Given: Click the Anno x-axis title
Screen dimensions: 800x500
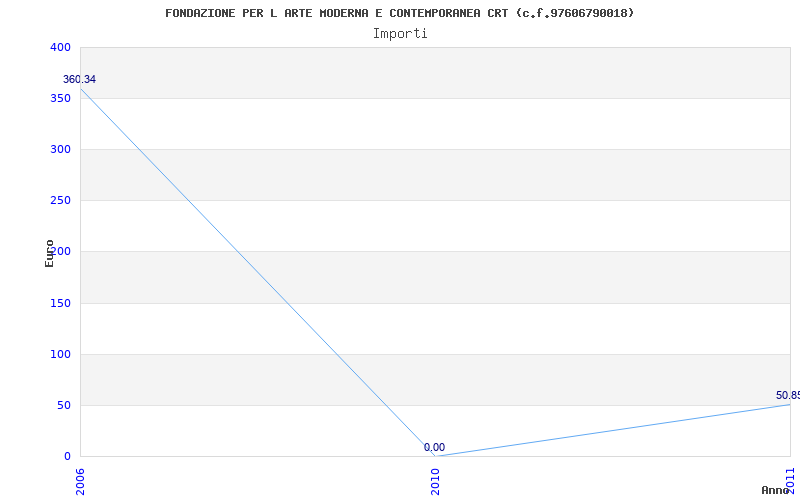Looking at the screenshot, I should (x=776, y=490).
